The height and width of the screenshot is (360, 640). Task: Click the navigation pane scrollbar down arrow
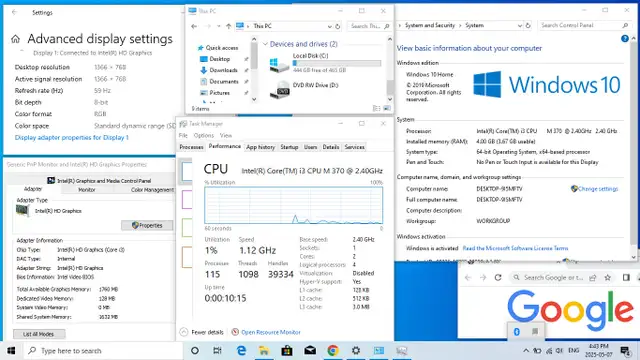click(x=254, y=99)
